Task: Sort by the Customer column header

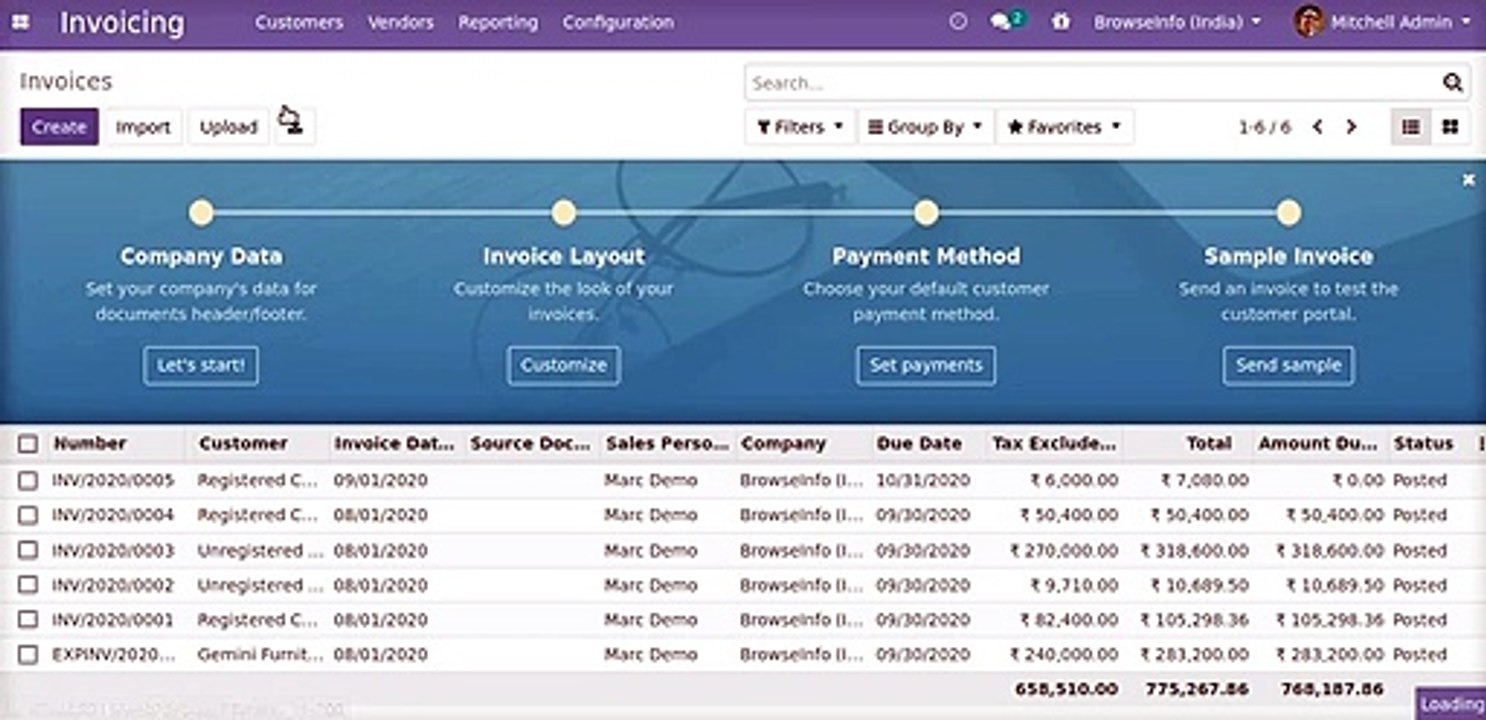Action: tap(243, 443)
